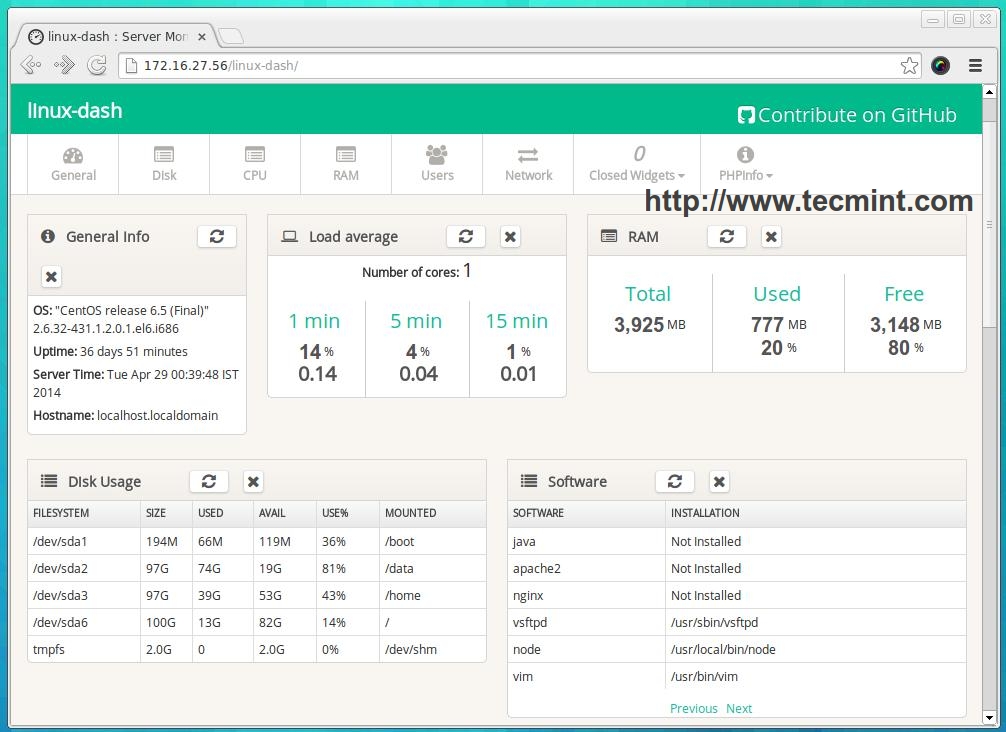1006x732 pixels.
Task: Expand the PHPInfo dropdown menu
Action: coord(744,164)
